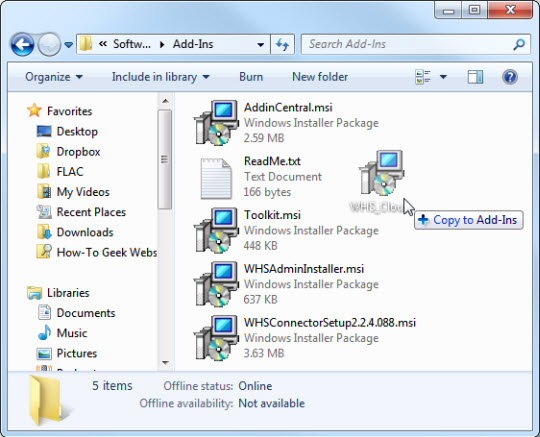The height and width of the screenshot is (437, 540).
Task: Select the ReadMe.txt file name
Action: click(272, 161)
